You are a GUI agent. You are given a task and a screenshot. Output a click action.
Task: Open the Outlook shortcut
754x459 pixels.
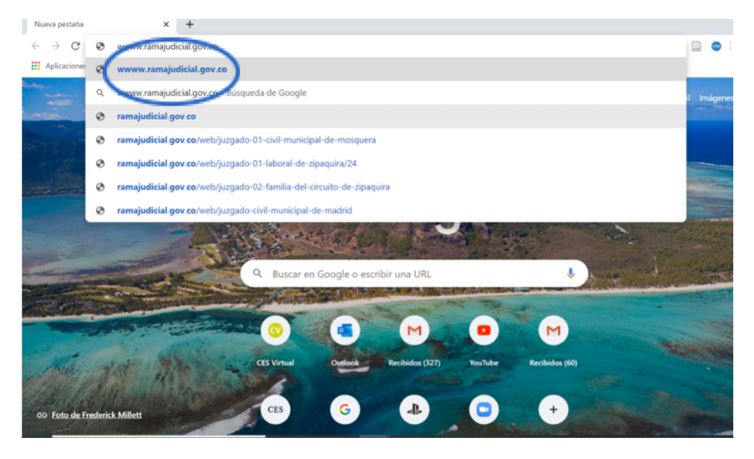tap(345, 331)
